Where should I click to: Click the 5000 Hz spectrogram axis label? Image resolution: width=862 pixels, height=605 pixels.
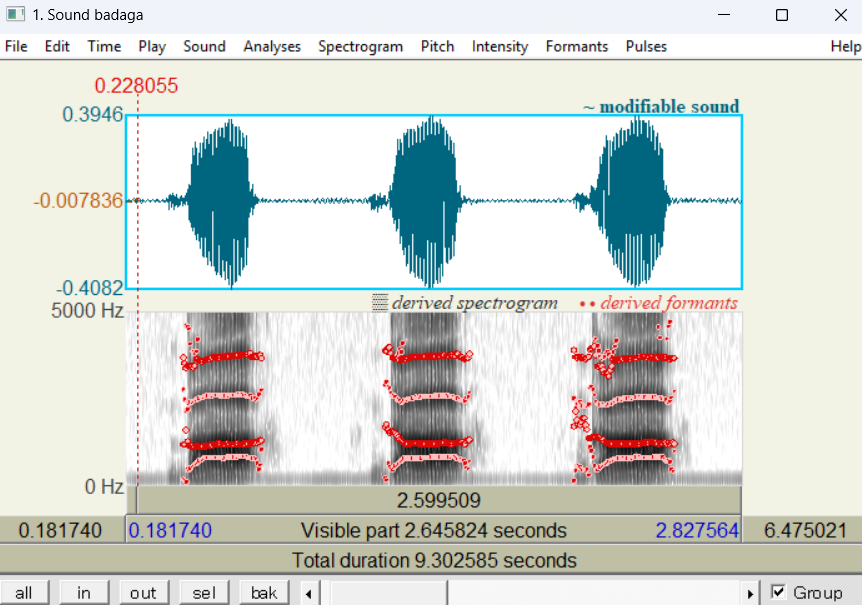coord(87,311)
